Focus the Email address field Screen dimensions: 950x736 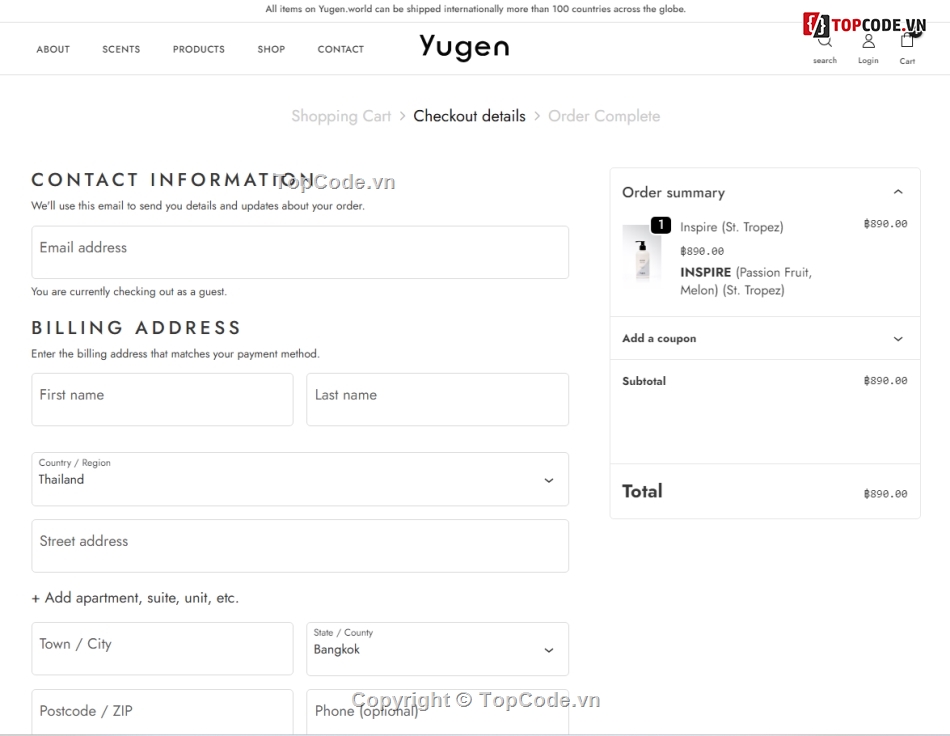[x=300, y=253]
